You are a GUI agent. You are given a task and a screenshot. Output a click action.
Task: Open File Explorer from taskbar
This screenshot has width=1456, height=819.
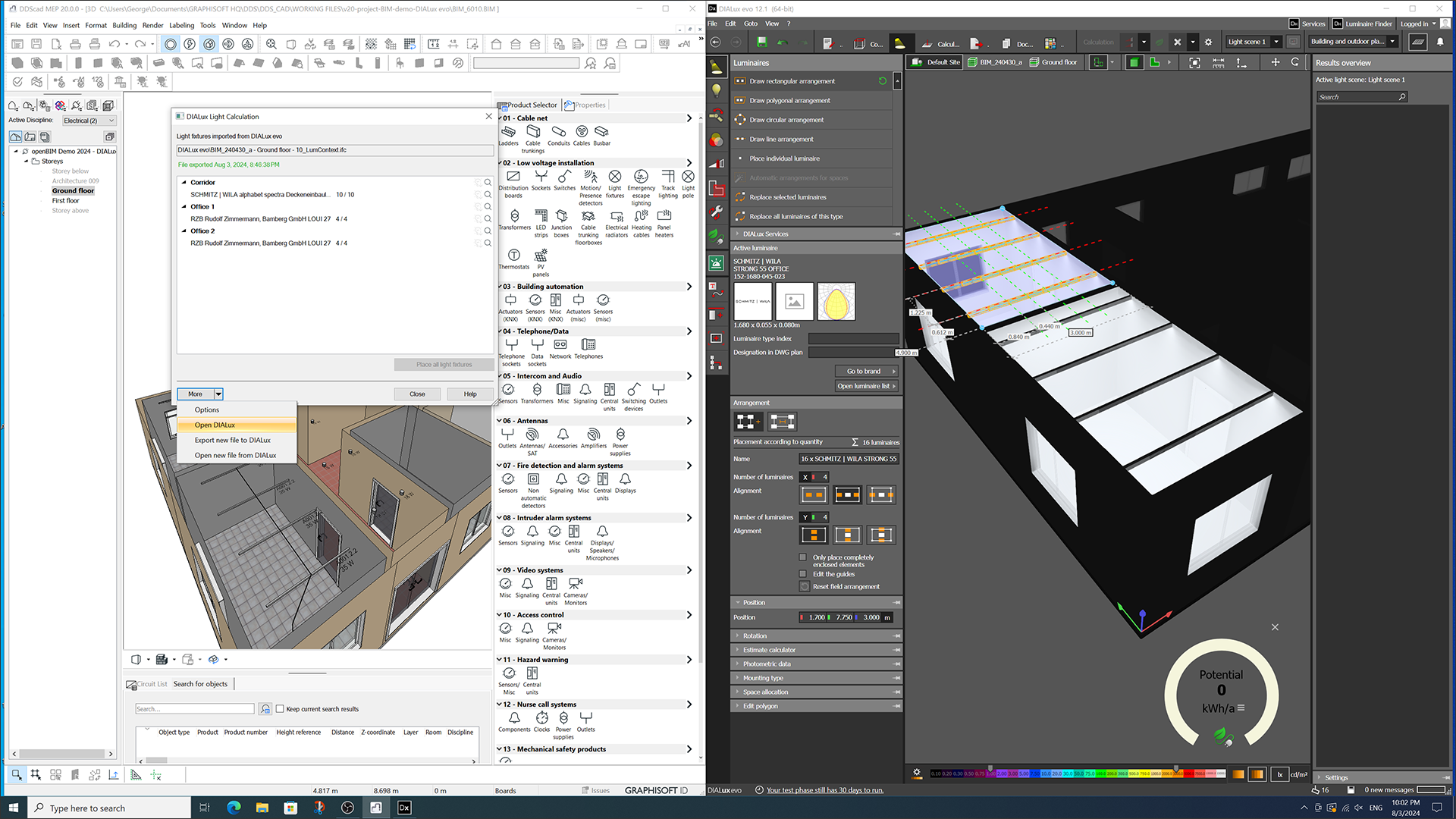click(x=262, y=808)
